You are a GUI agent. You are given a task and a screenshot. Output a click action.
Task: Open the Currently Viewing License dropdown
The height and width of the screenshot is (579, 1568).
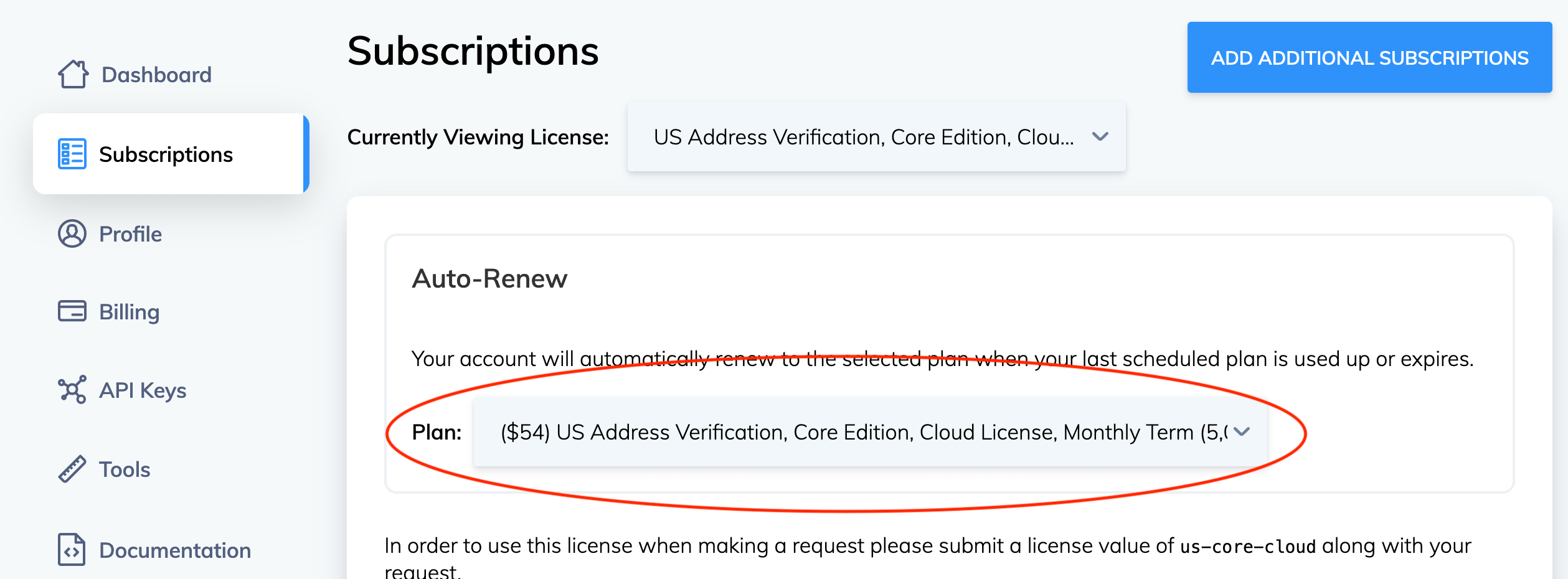(x=863, y=137)
